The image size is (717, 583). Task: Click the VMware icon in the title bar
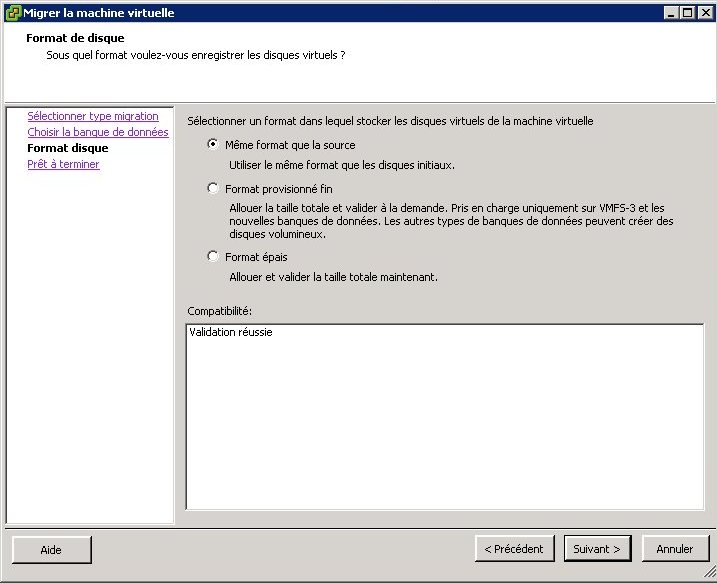point(13,13)
